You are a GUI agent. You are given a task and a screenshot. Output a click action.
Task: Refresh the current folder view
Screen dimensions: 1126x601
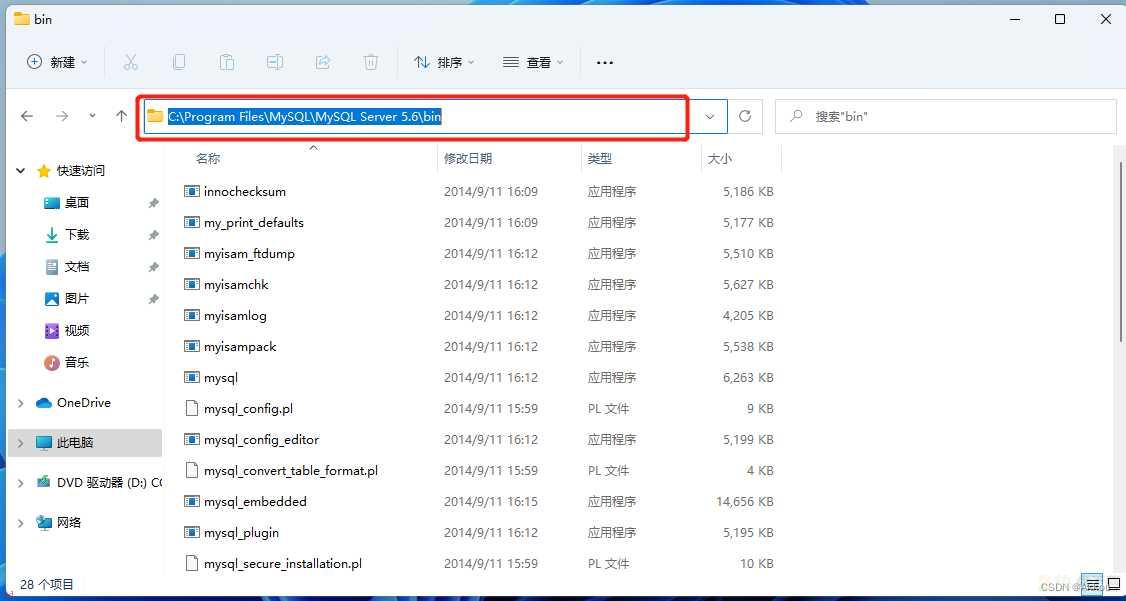745,116
